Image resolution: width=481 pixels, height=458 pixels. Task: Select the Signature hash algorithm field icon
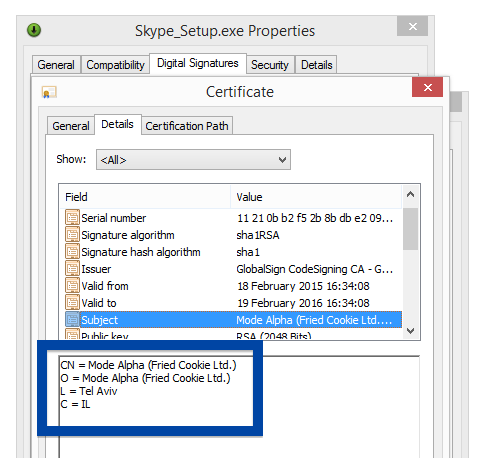pos(72,252)
